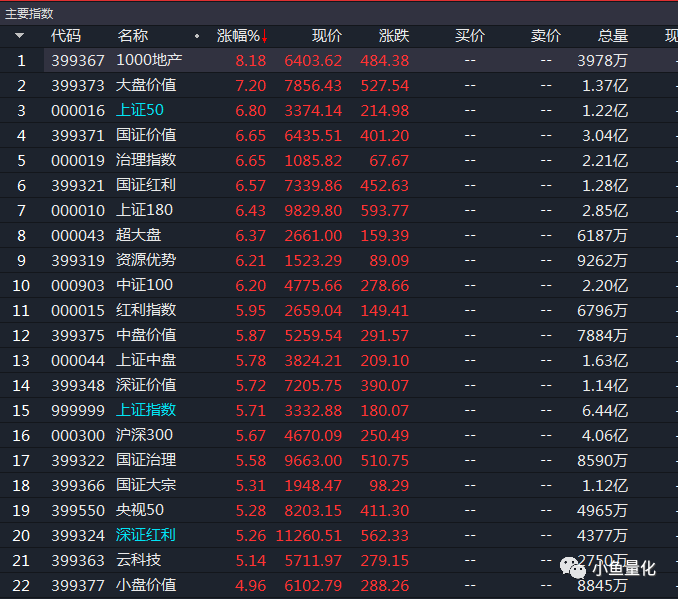The width and height of the screenshot is (678, 599).
Task: Click index code 399373
Action: coord(78,86)
